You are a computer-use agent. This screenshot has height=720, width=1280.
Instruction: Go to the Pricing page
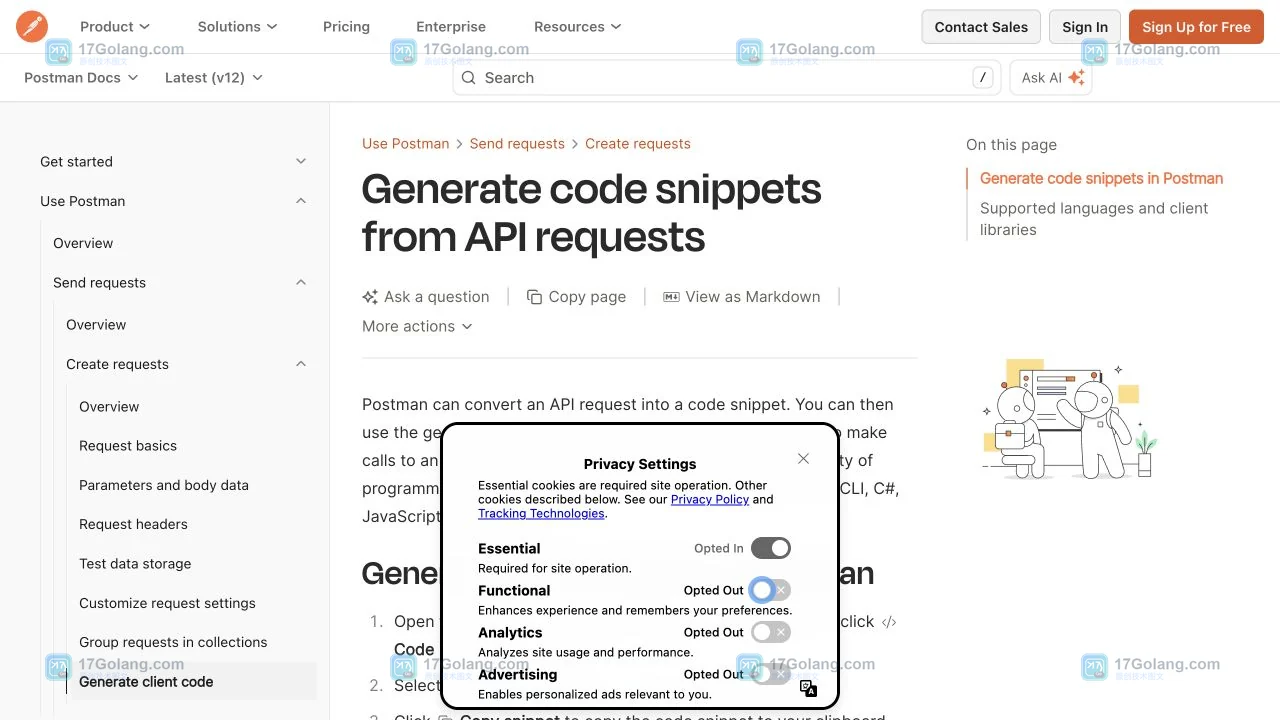point(346,27)
